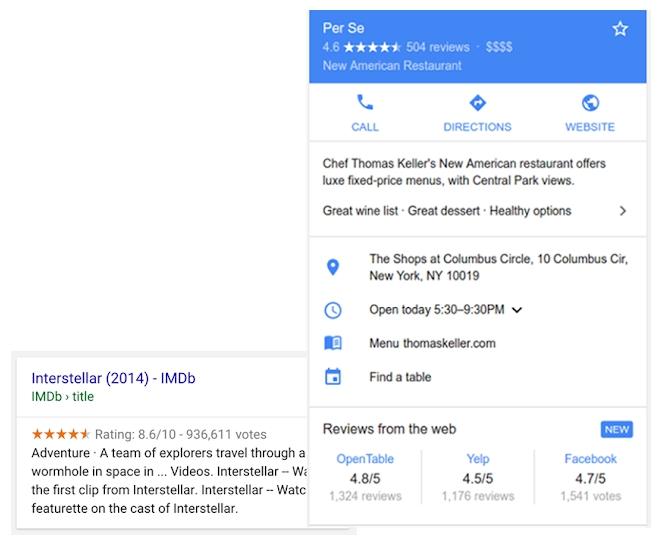This screenshot has width=665, height=536.
Task: Click the orange IMDb rating stars
Action: (61, 434)
